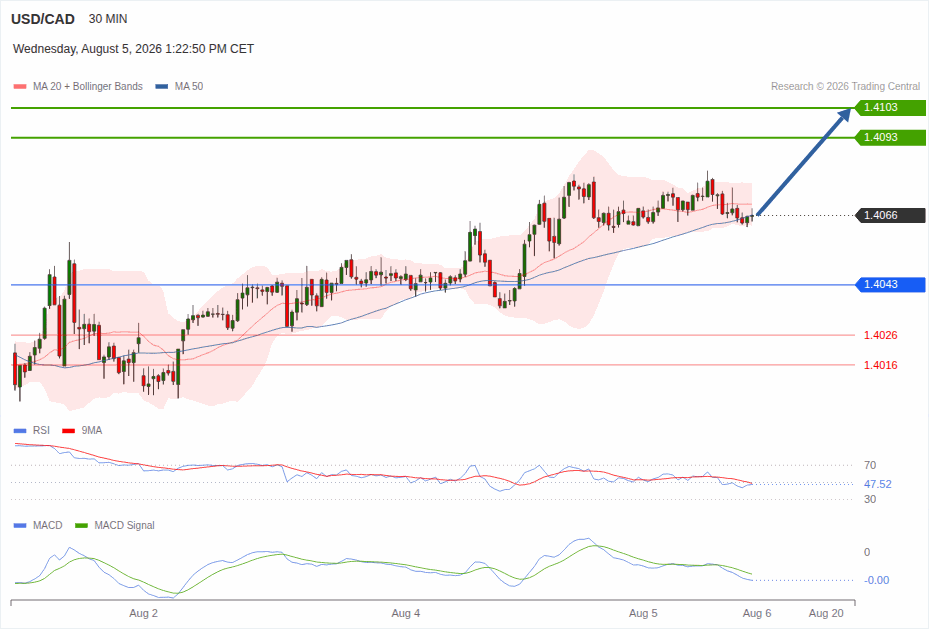
Task: Click the RSI legend color swatch
Action: 20,431
